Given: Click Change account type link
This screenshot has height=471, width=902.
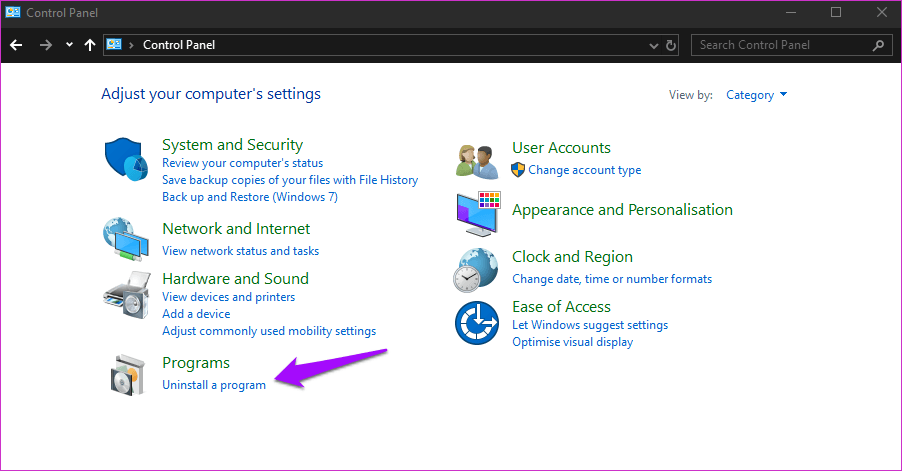Looking at the screenshot, I should coord(584,170).
